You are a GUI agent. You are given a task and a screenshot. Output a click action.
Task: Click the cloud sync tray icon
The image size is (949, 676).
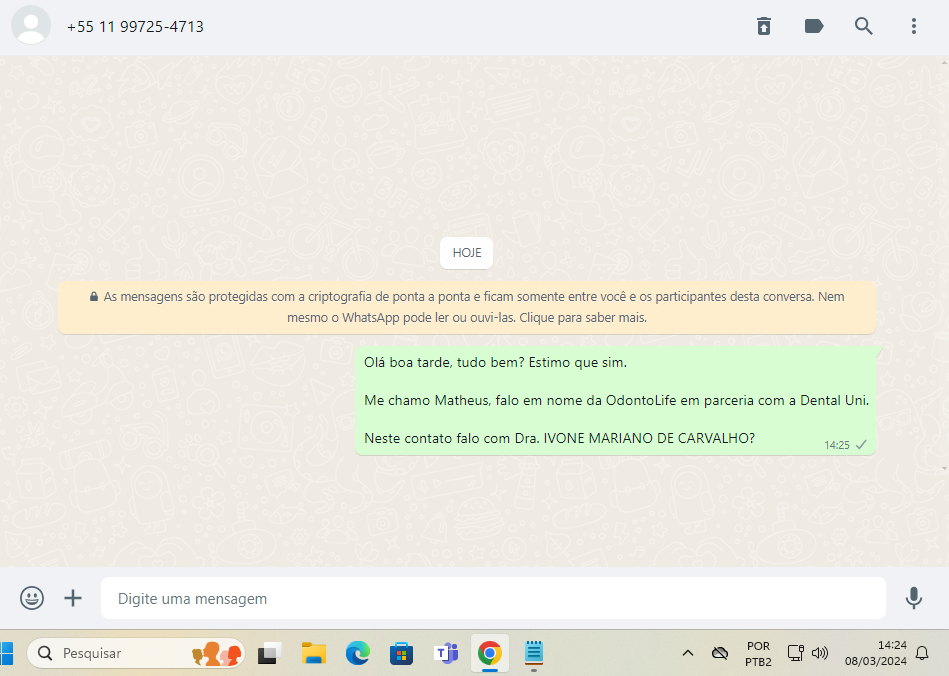click(720, 653)
